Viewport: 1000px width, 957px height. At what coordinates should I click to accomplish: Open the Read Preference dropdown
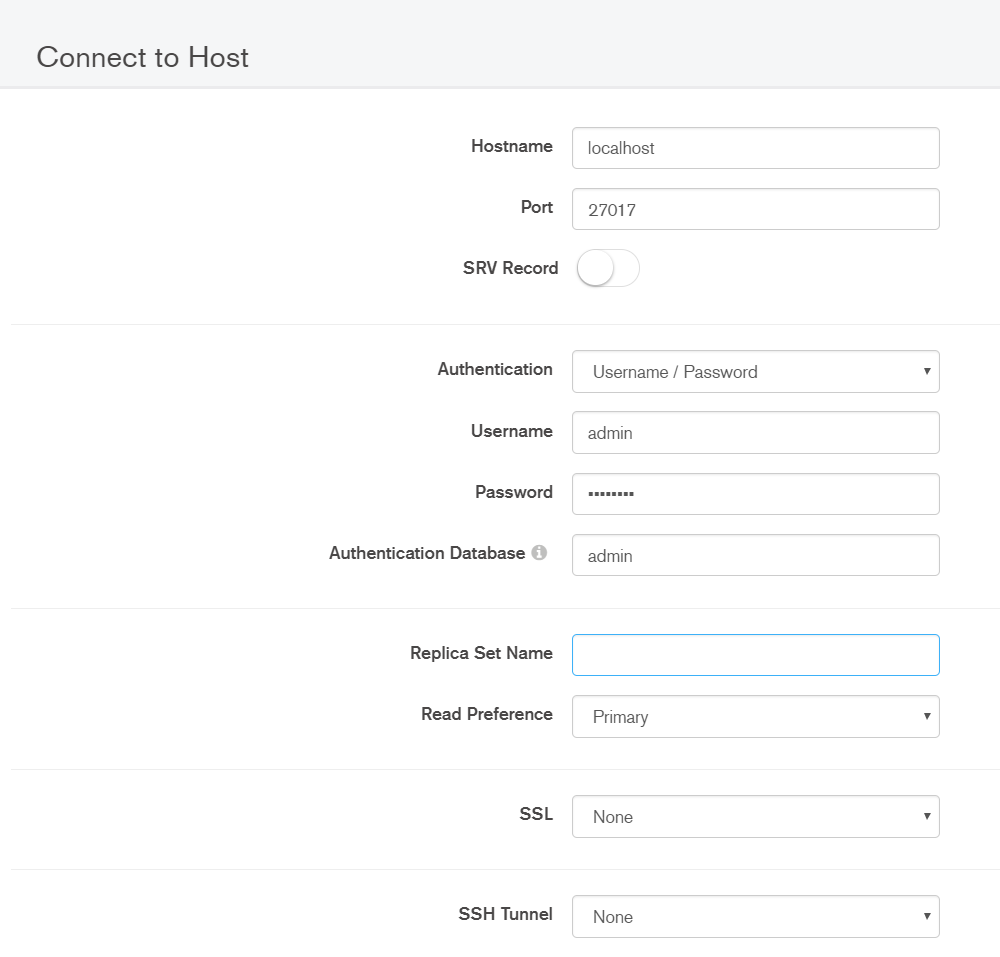pyautogui.click(x=755, y=717)
